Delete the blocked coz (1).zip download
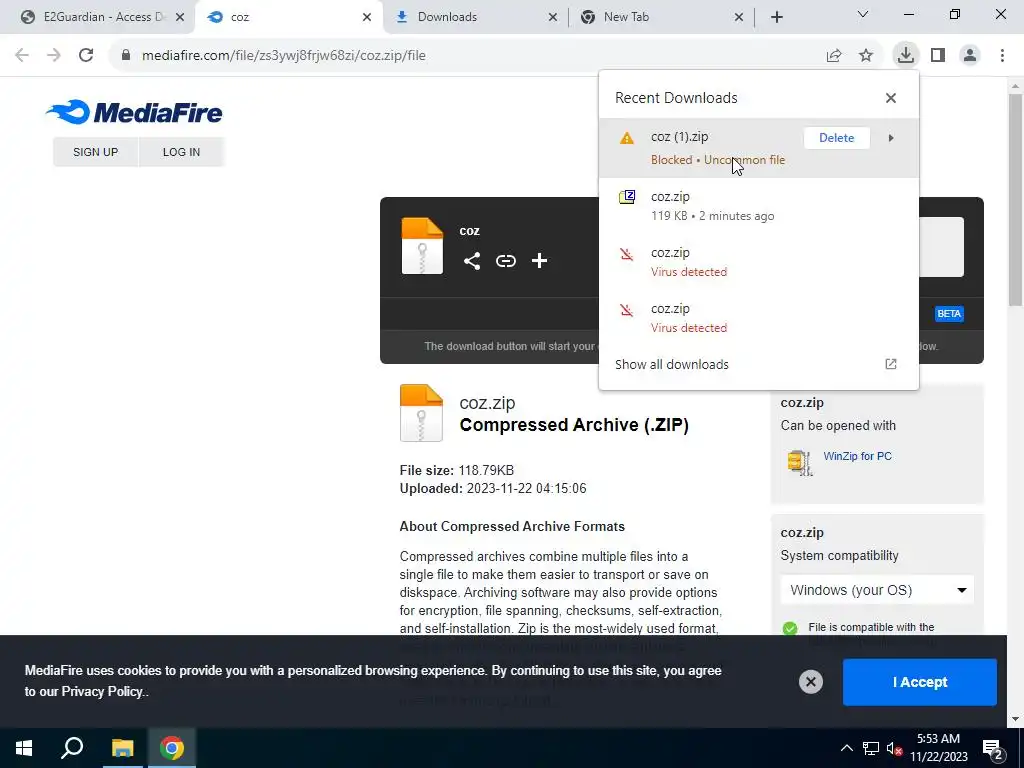Image resolution: width=1024 pixels, height=768 pixels. (x=837, y=138)
